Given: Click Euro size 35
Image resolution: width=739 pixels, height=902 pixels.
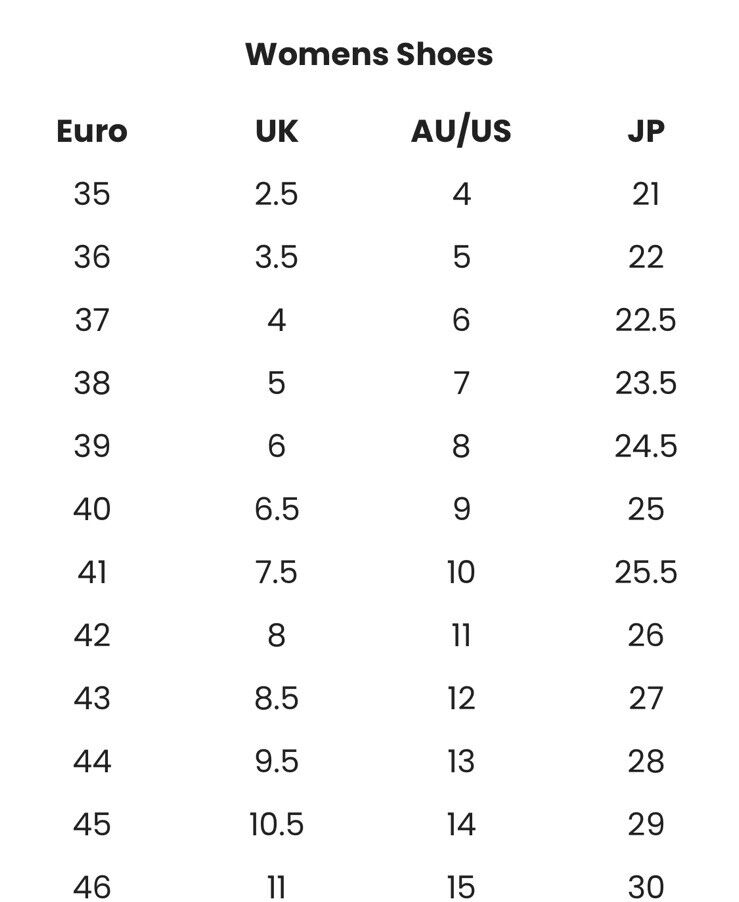Looking at the screenshot, I should [92, 194].
